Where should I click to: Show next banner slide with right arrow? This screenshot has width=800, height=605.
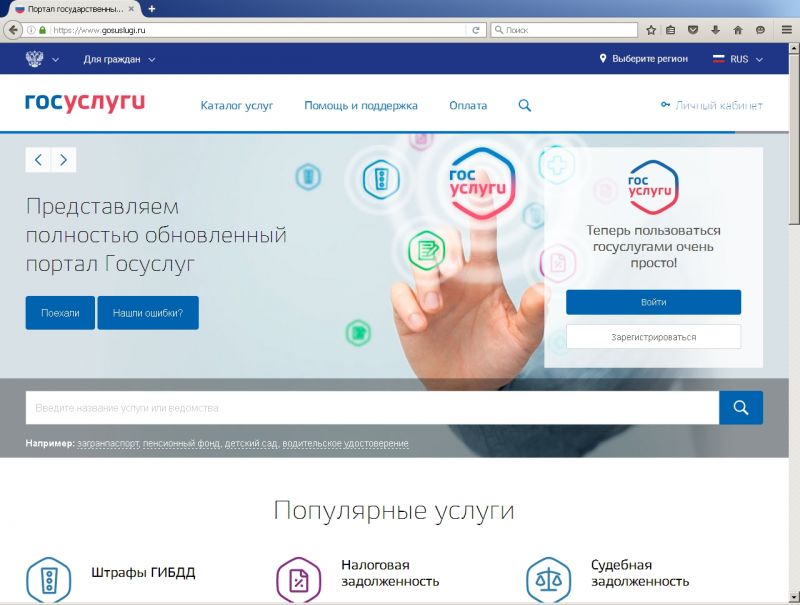click(x=63, y=160)
